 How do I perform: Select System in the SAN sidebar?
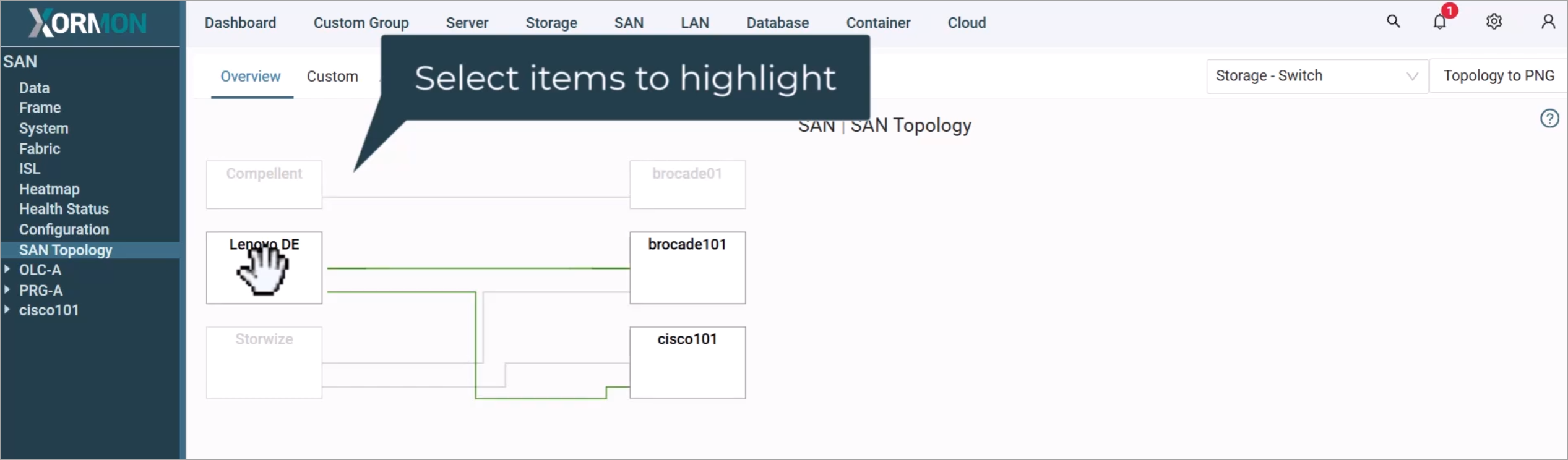coord(43,128)
